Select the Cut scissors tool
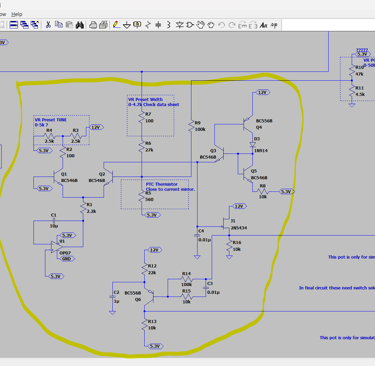The image size is (375, 366). pos(48,25)
